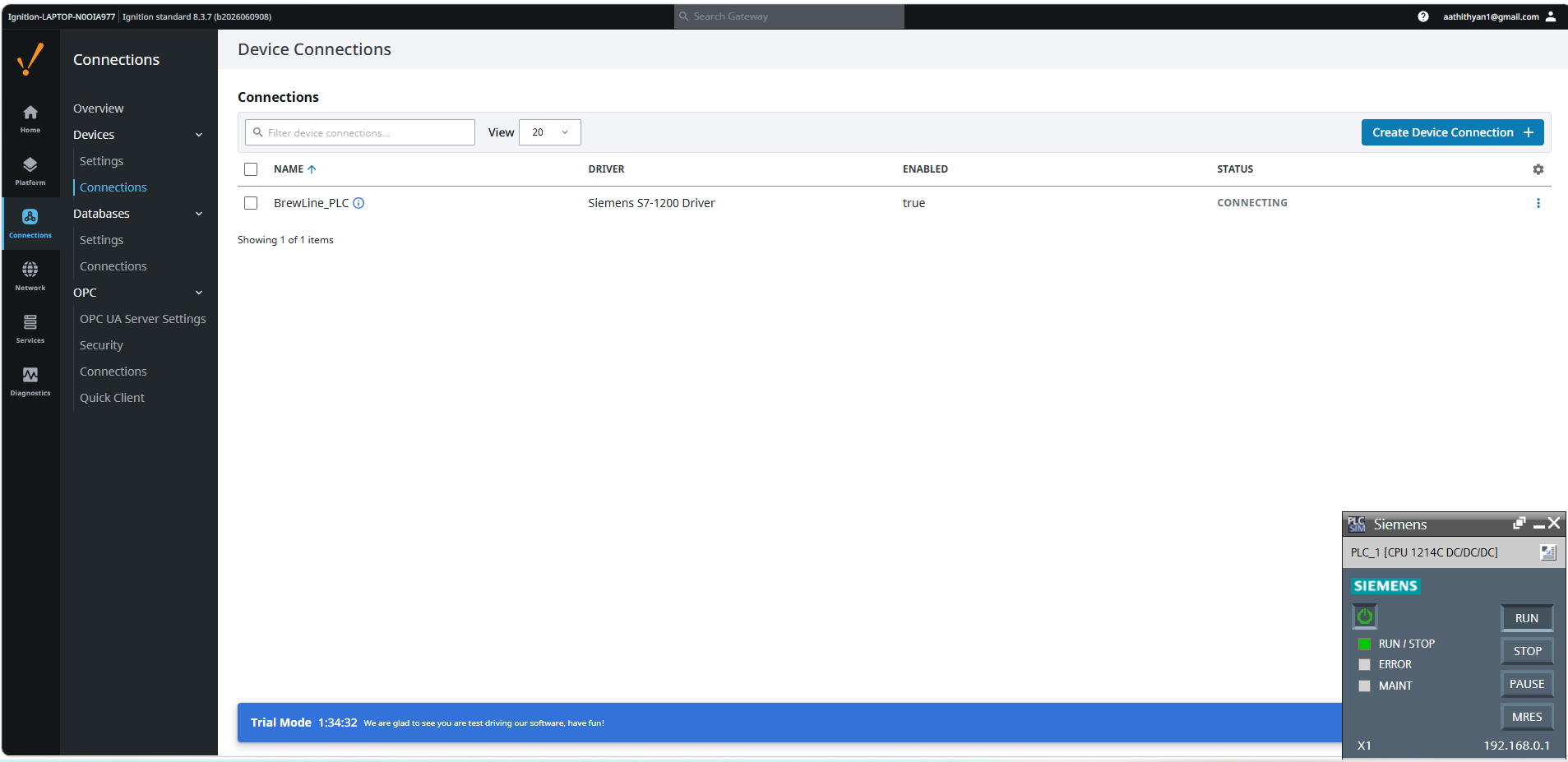Click PLC_1 [CPU 1214C DC/DC/DC] label

1424,552
